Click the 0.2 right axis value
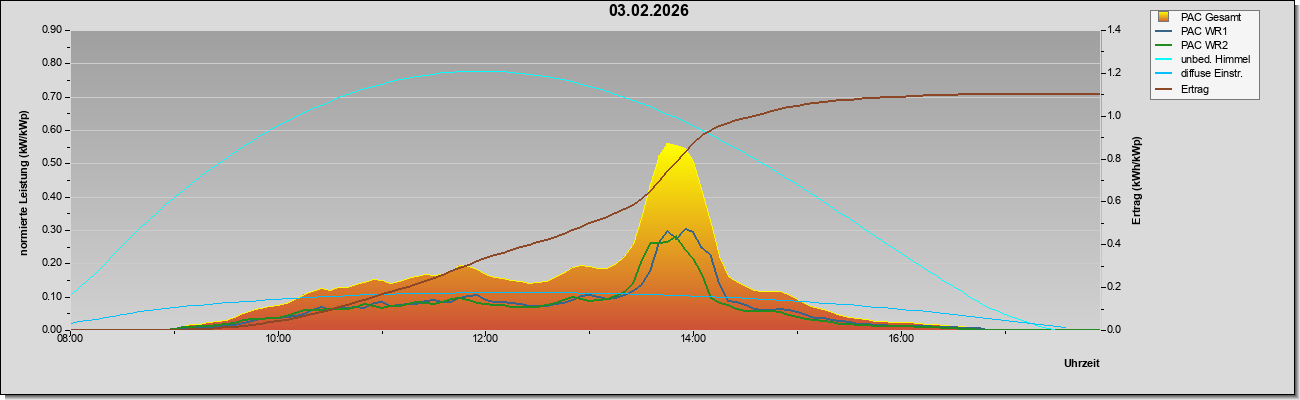The image size is (1300, 400). [x=1113, y=287]
